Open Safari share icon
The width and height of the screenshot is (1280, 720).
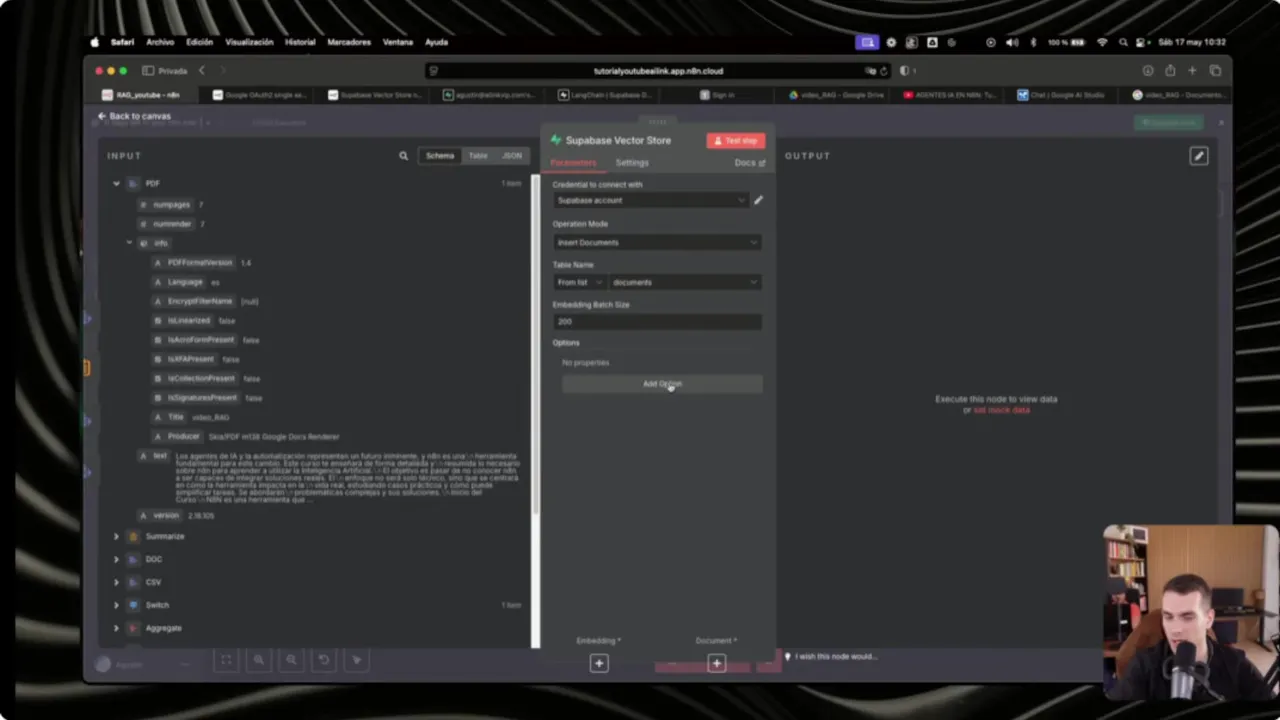[x=1170, y=71]
